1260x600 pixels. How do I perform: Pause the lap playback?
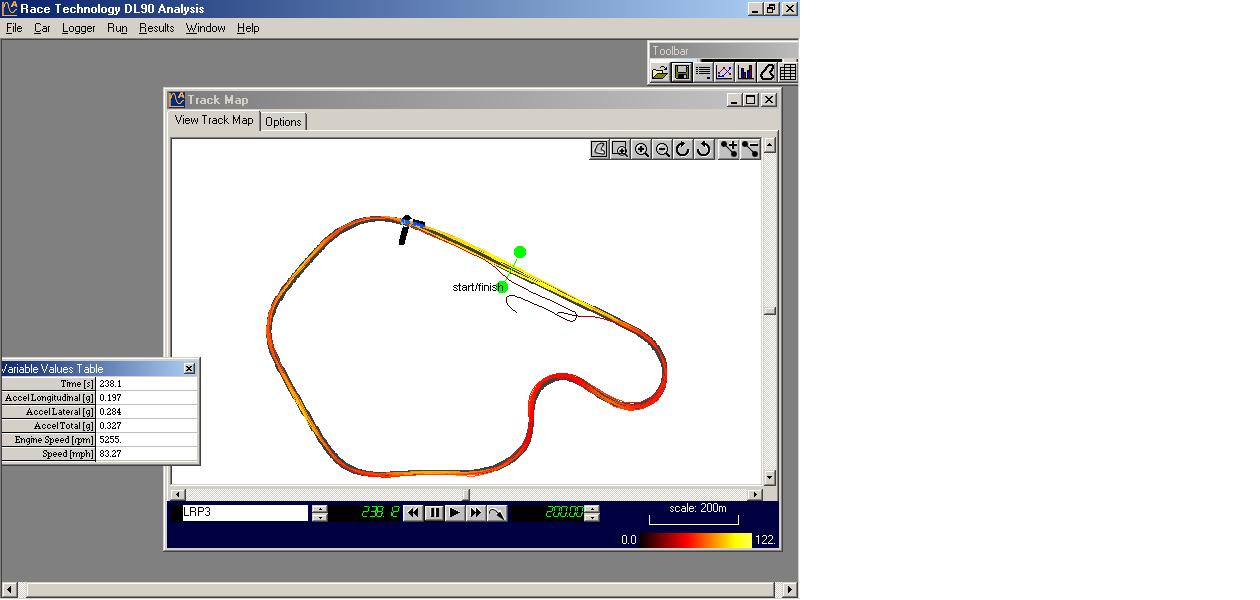coord(434,513)
